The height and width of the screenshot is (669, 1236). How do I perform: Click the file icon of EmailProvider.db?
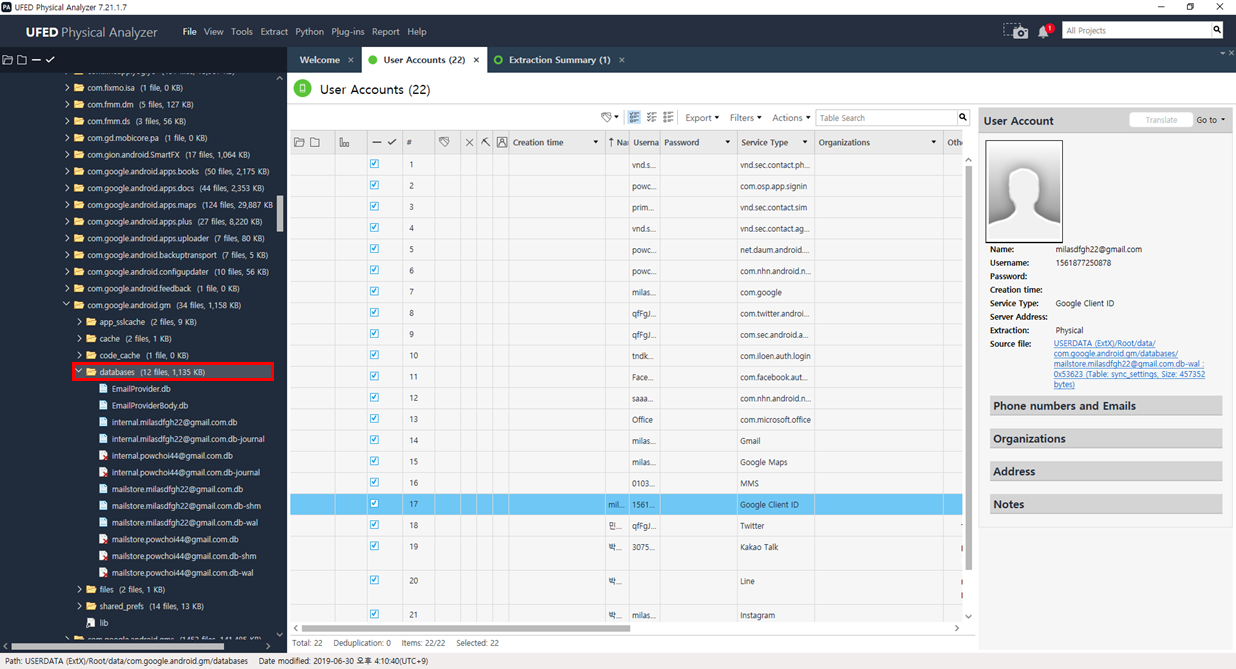click(x=103, y=389)
